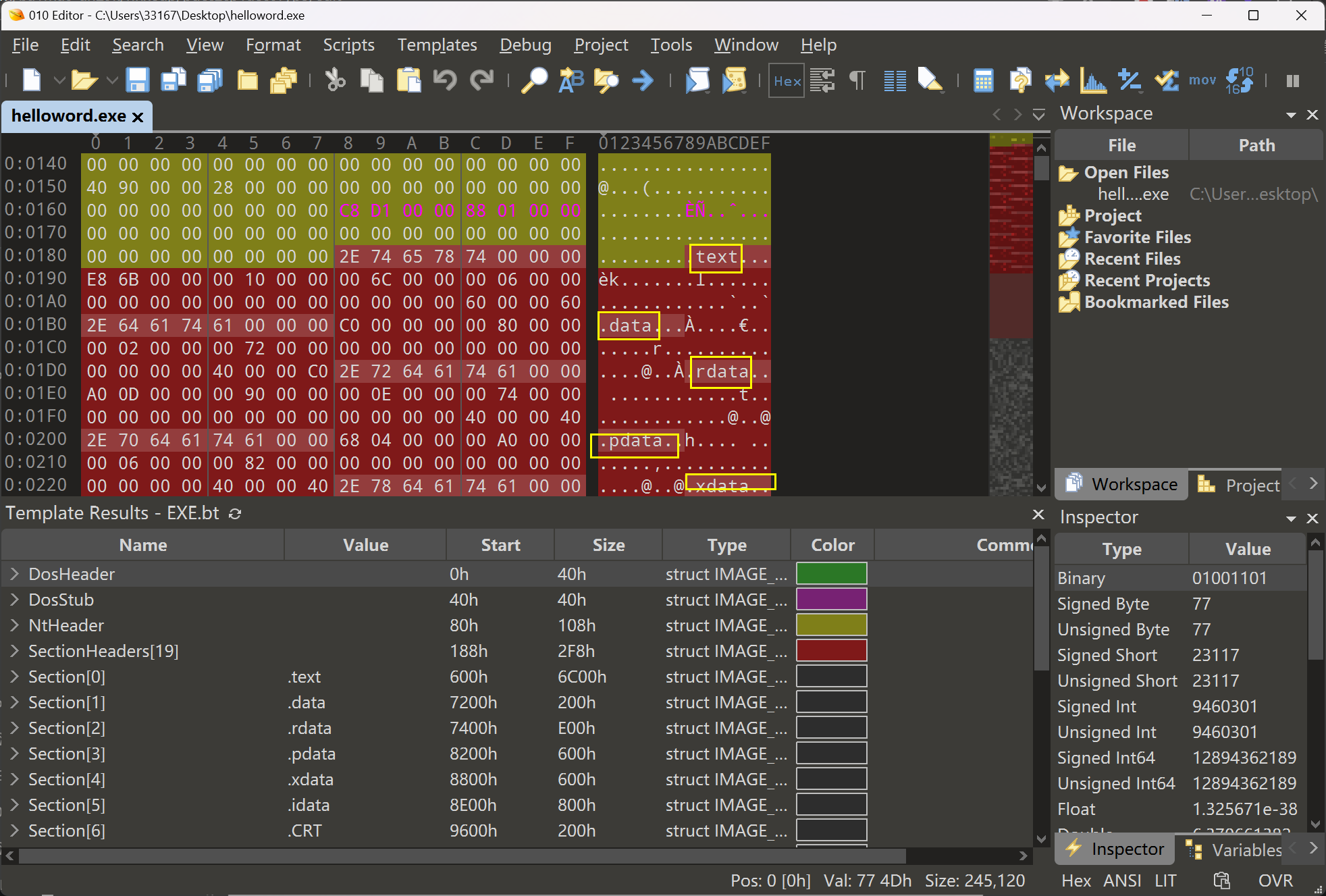Toggle word wrap toolbar icon
The height and width of the screenshot is (896, 1326).
(822, 80)
